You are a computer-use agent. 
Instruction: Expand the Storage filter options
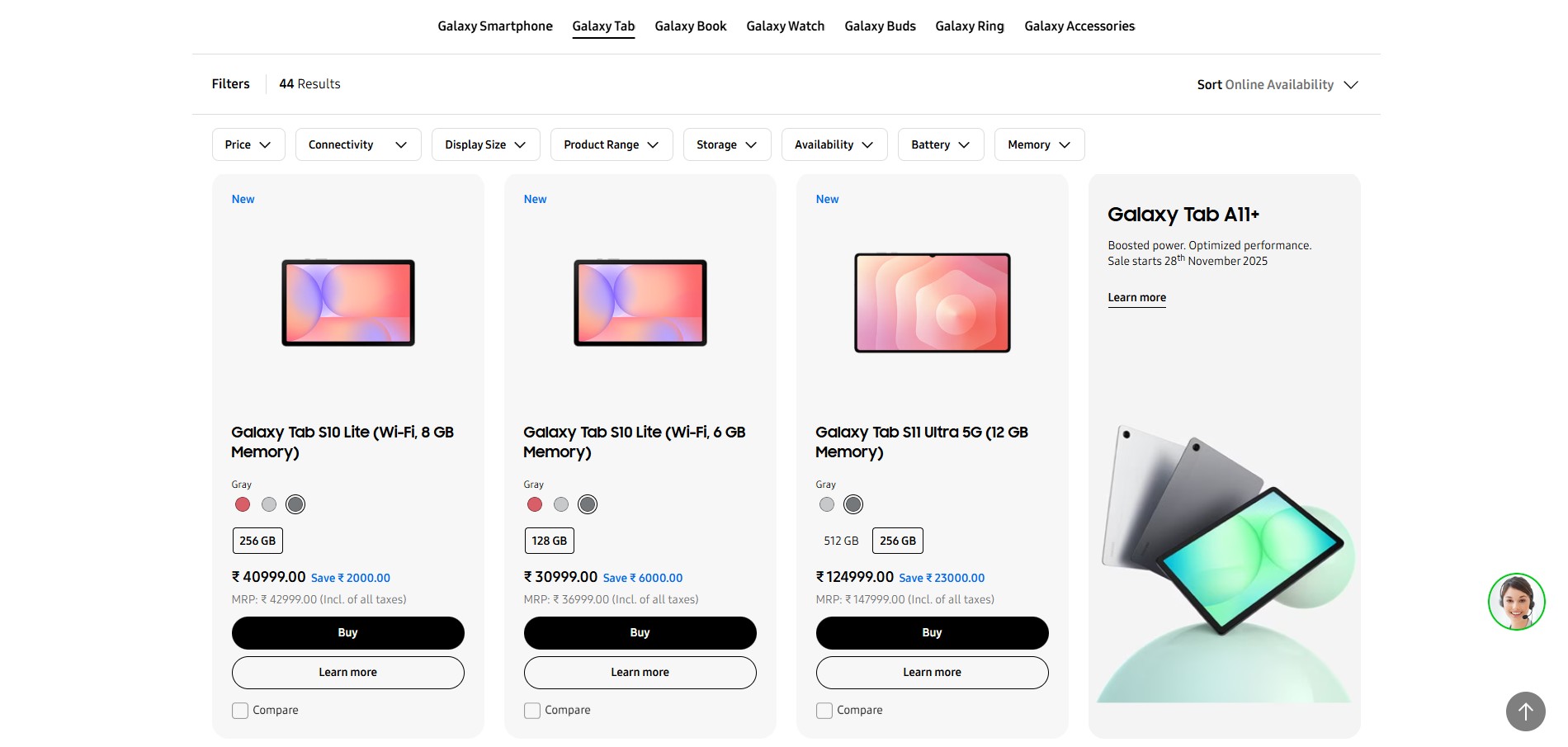pos(726,144)
